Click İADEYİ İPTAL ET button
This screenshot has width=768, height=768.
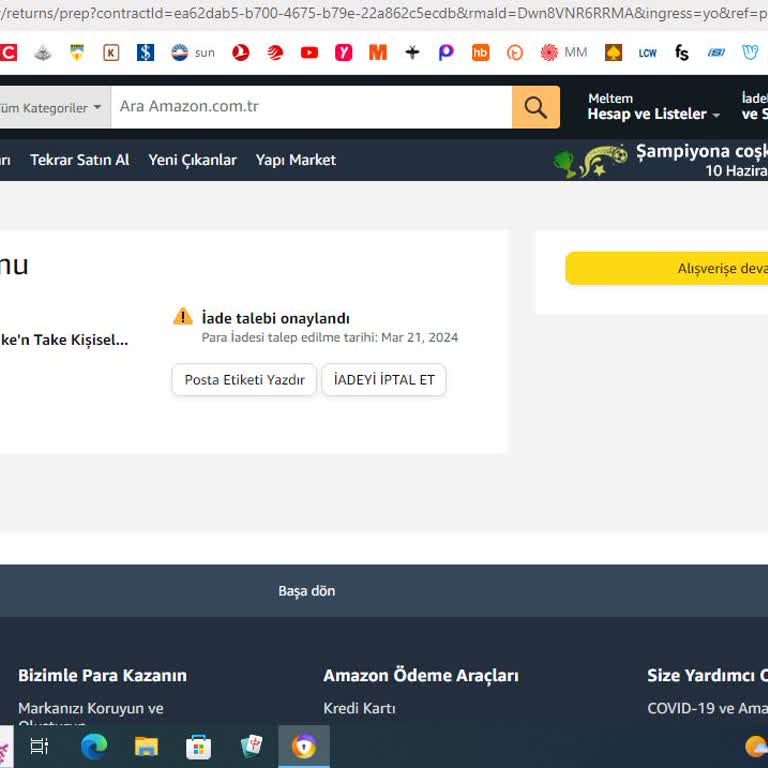pyautogui.click(x=384, y=380)
